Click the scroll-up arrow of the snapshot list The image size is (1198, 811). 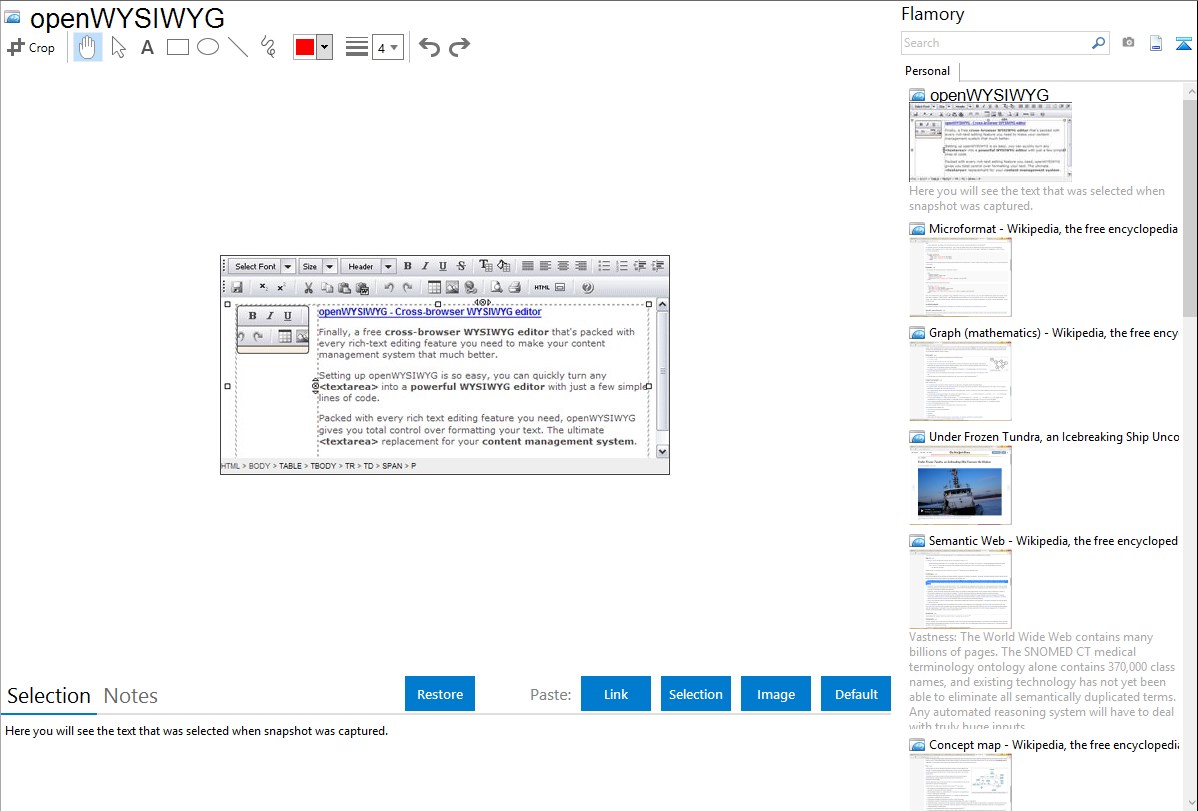coord(1190,91)
